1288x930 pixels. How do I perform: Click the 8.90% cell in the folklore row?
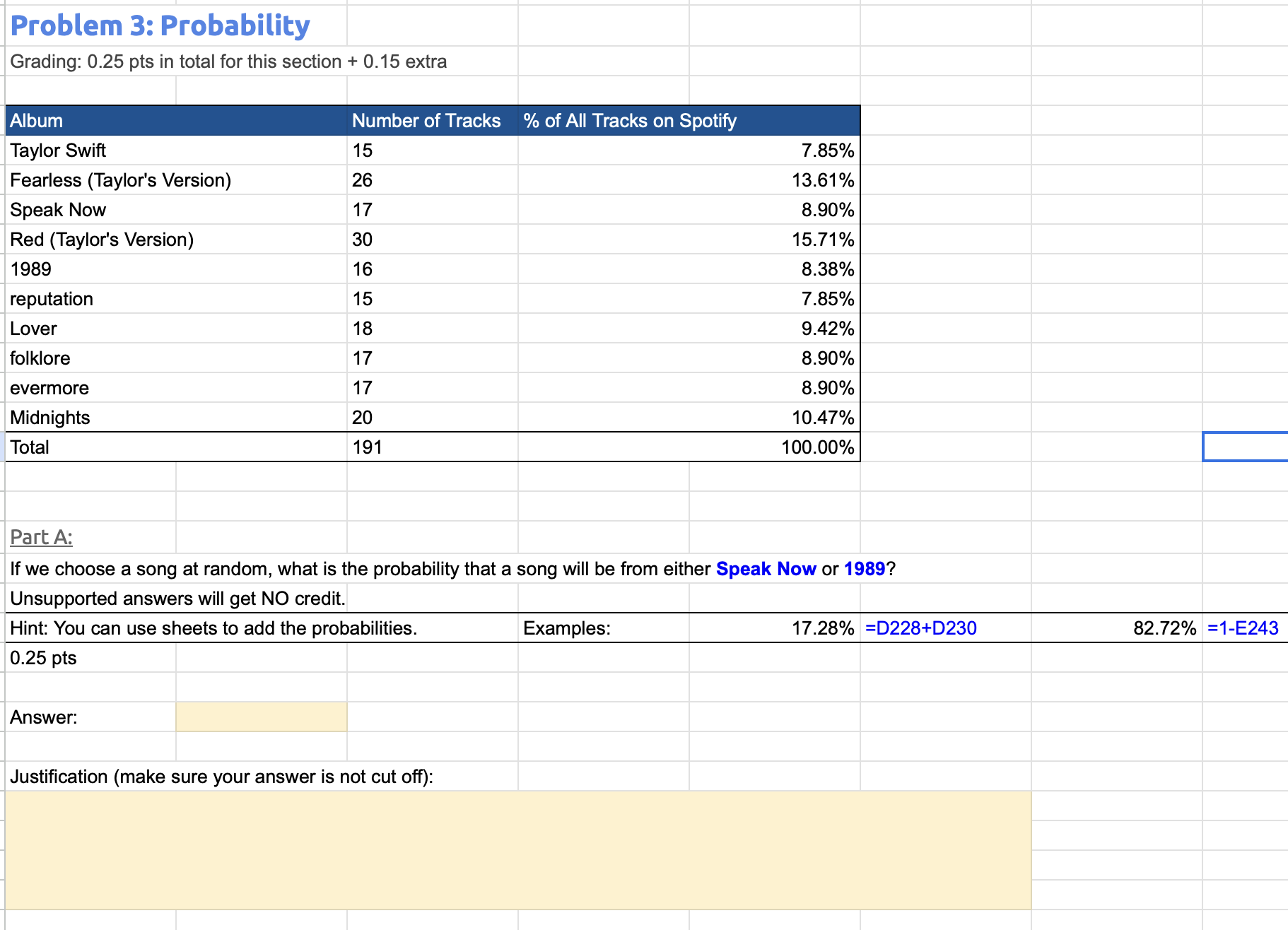pyautogui.click(x=689, y=358)
